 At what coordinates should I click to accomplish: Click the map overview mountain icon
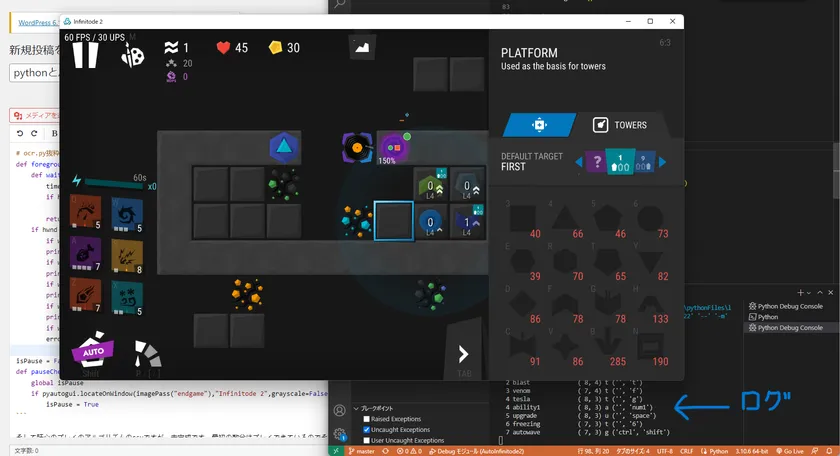[x=363, y=48]
